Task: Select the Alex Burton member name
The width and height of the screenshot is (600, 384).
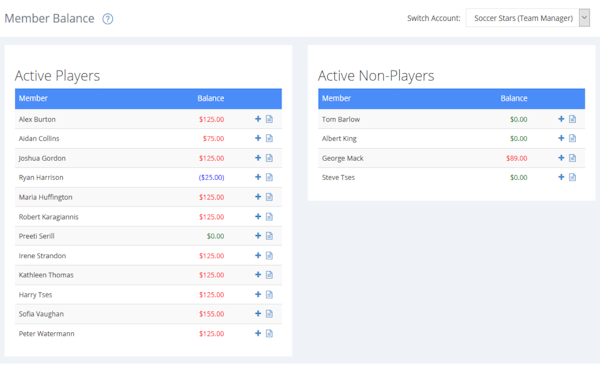Action: pyautogui.click(x=37, y=119)
